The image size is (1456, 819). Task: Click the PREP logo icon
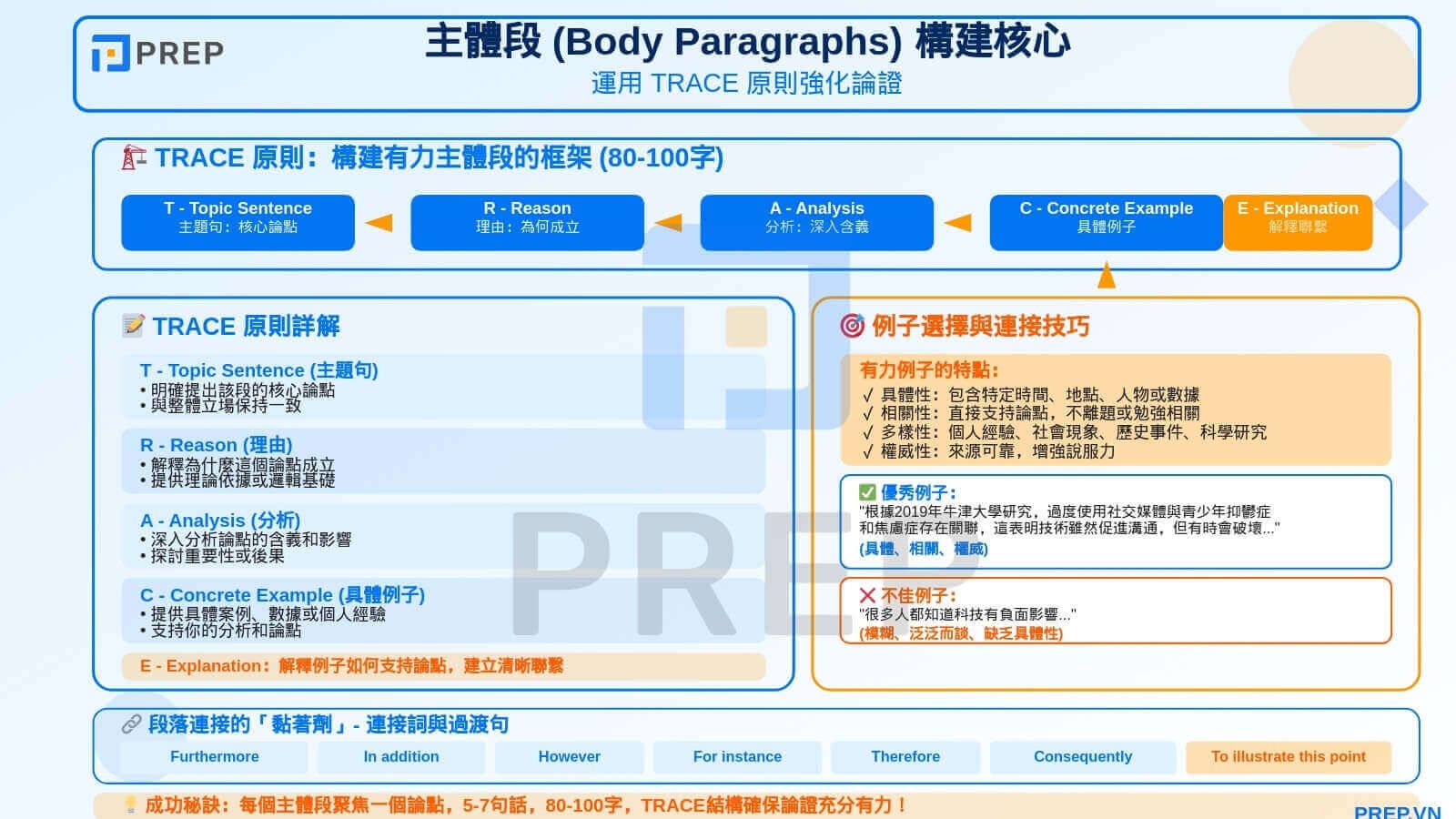(110, 53)
